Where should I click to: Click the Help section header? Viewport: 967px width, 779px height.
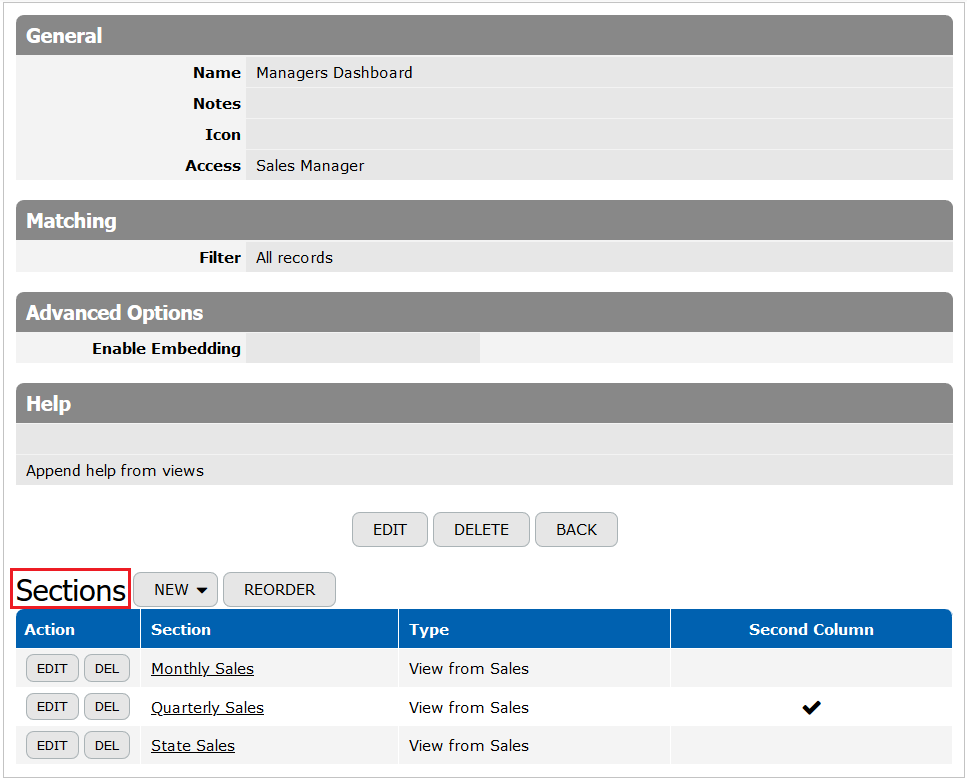484,403
